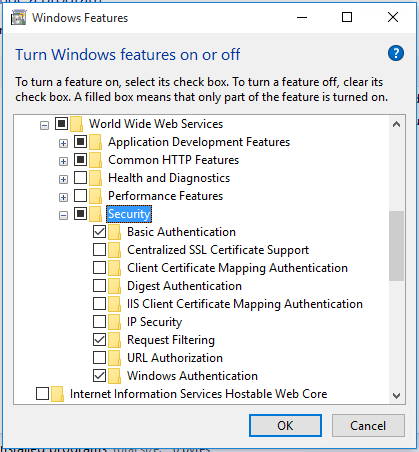Click the Windows Features title bar icon

(x=18, y=17)
